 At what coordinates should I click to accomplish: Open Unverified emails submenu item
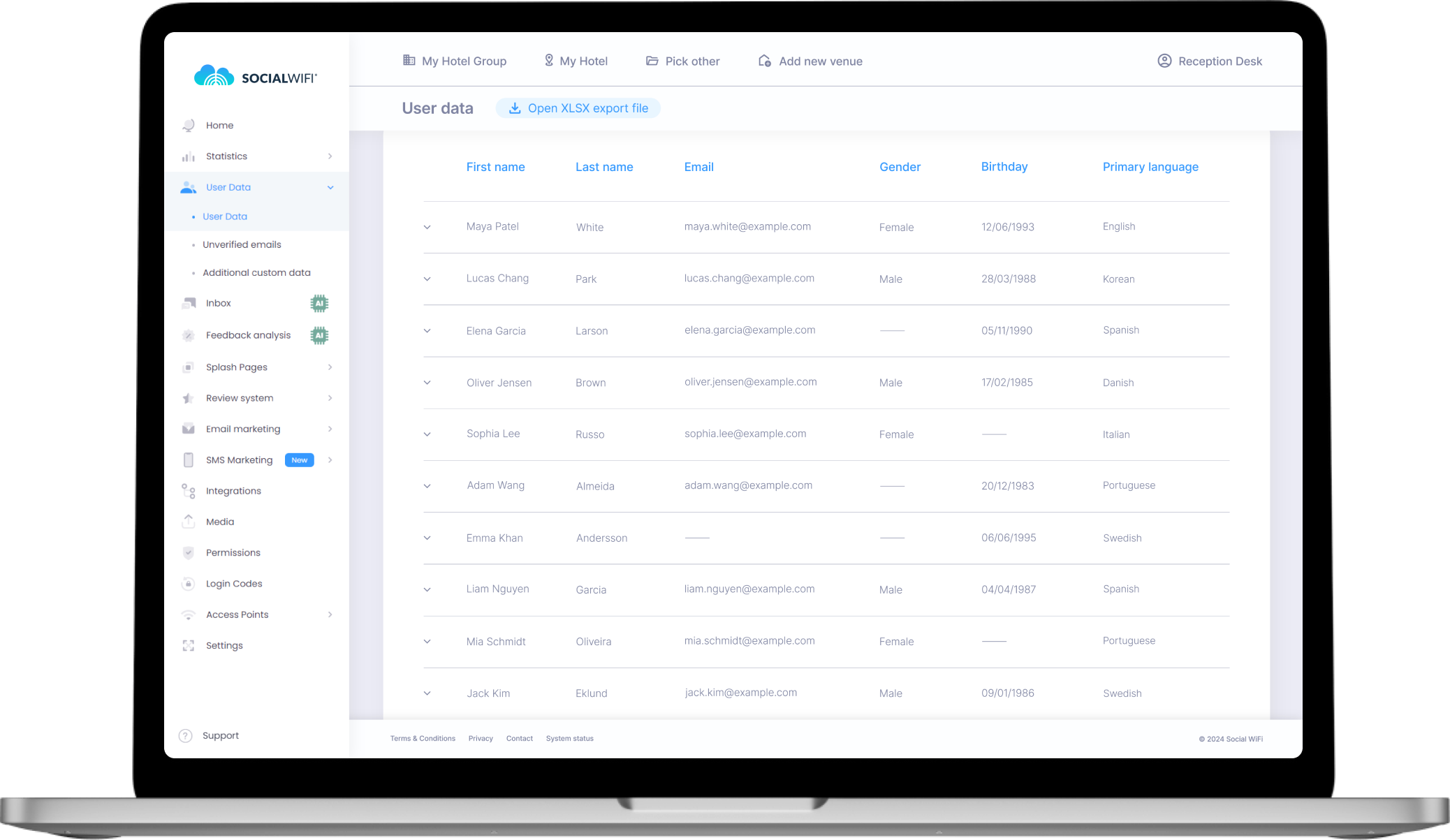242,244
